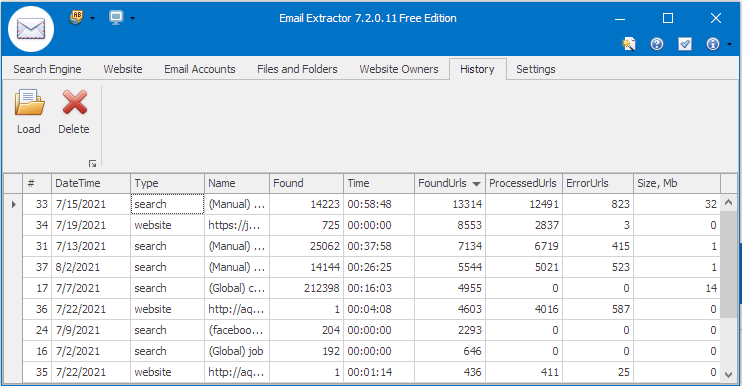Expand the dropdown arrow next to monitor icon

coord(132,18)
